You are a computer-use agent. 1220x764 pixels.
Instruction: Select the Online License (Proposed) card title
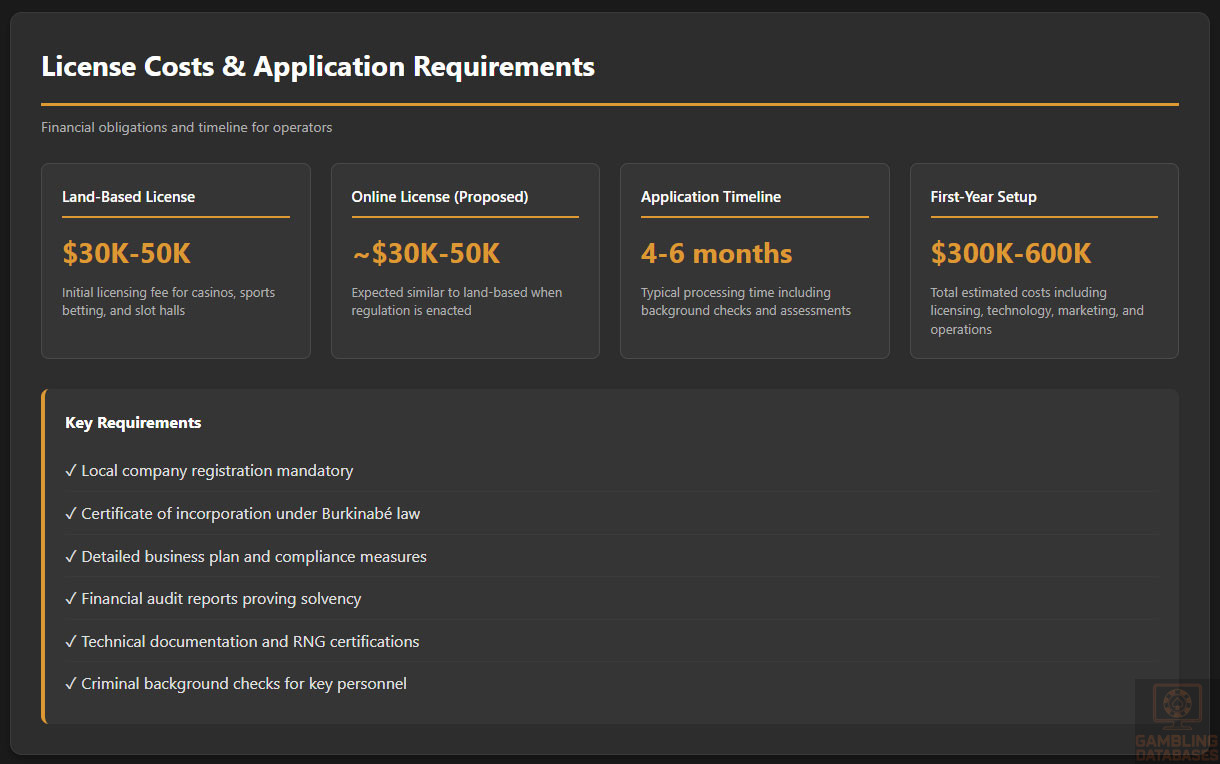click(x=439, y=197)
